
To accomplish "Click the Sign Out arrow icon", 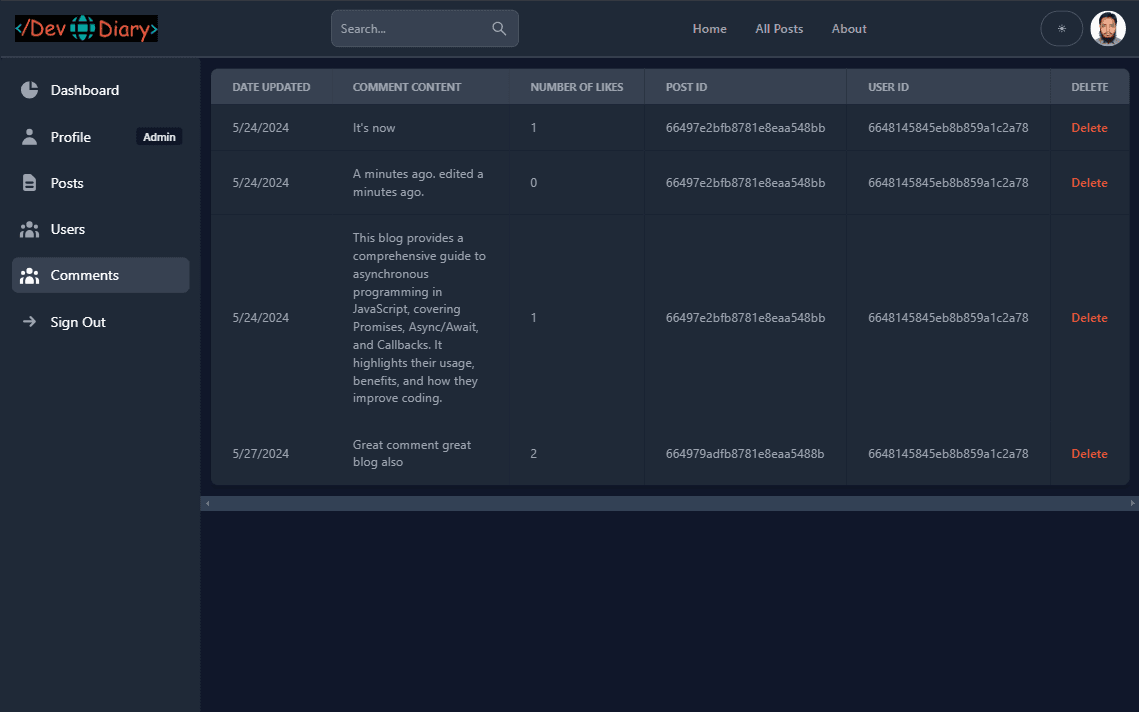I will point(30,322).
